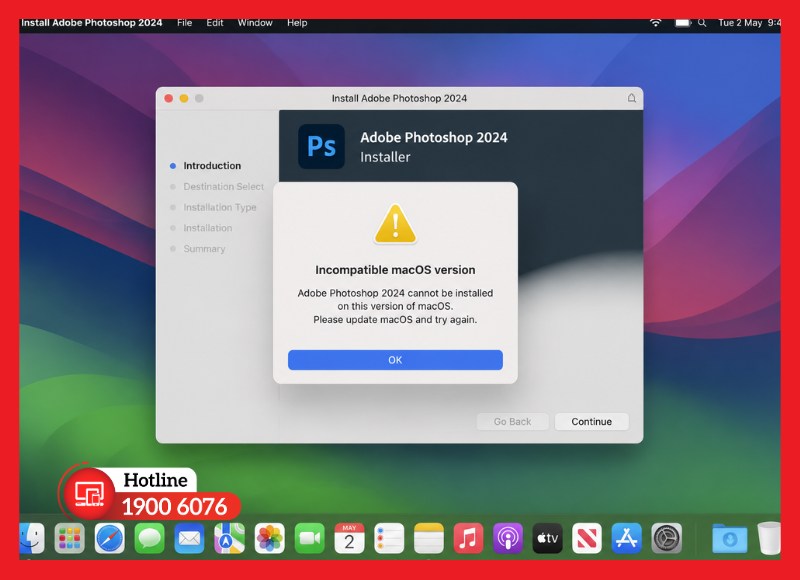
Task: Click the date and time in menu bar
Action: pyautogui.click(x=749, y=23)
